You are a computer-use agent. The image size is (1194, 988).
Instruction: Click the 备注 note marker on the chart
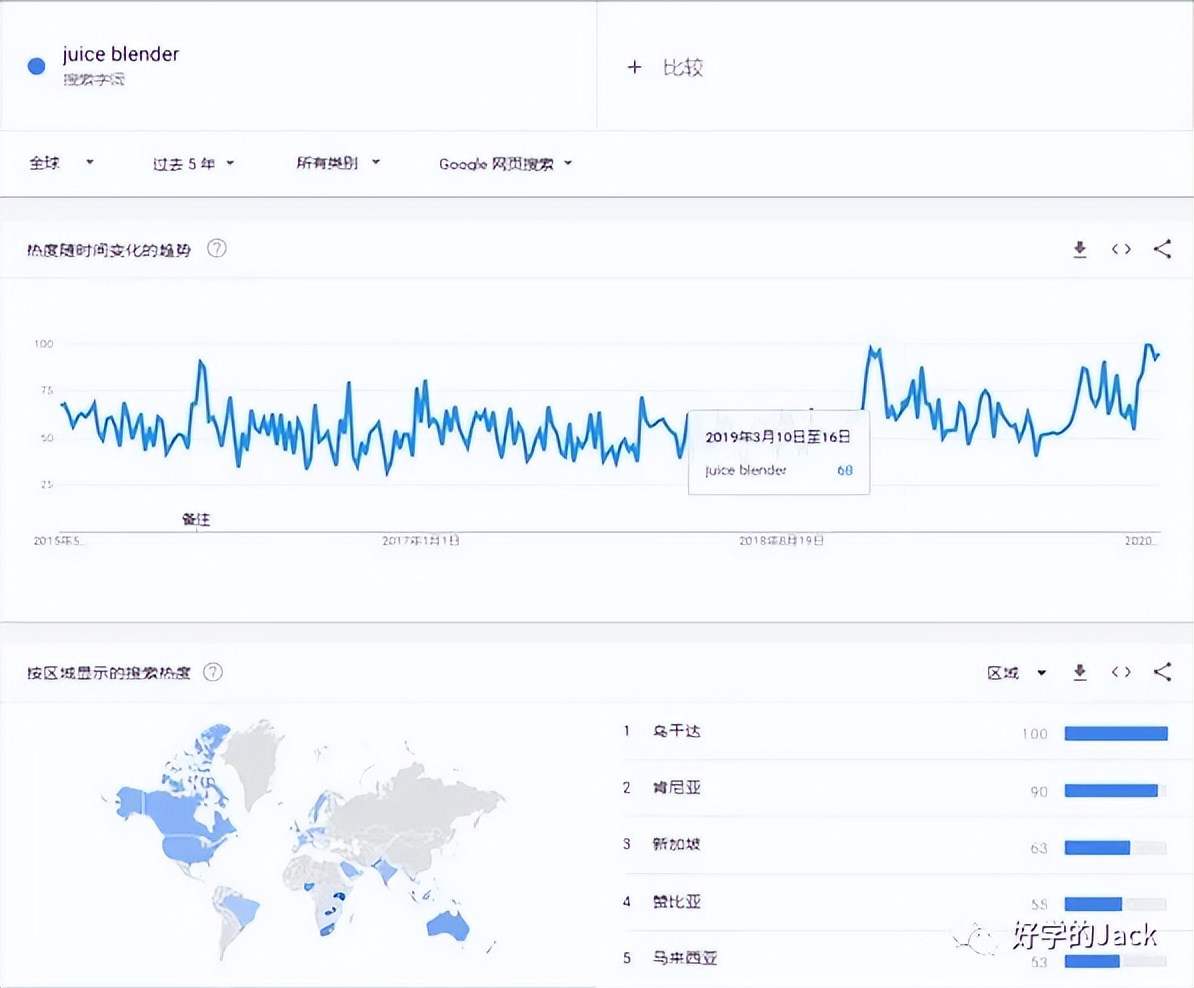196,520
